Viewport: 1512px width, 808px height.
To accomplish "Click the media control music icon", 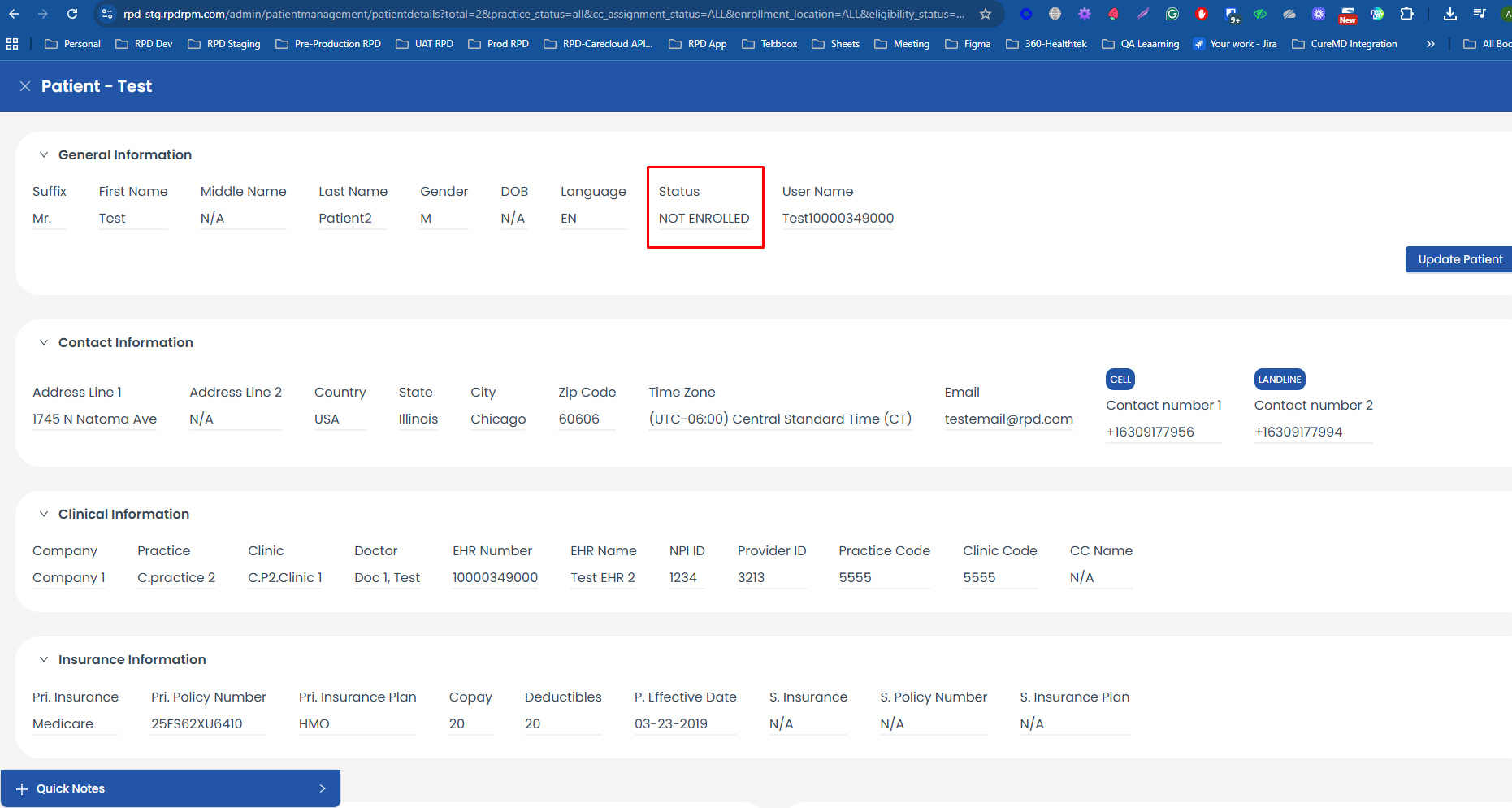I will tap(1479, 14).
